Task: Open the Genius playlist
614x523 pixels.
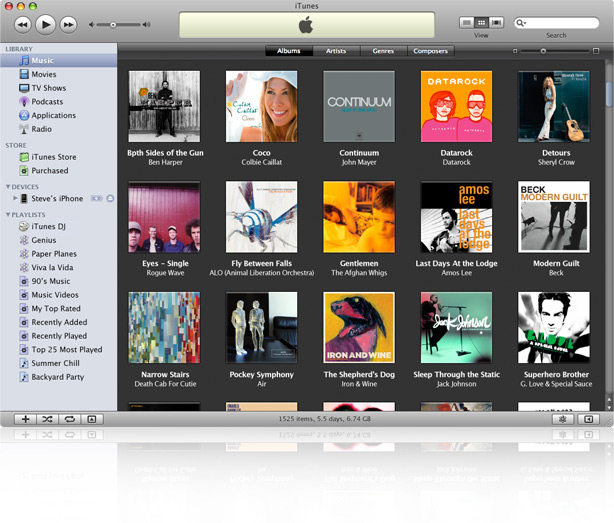Action: (58, 240)
